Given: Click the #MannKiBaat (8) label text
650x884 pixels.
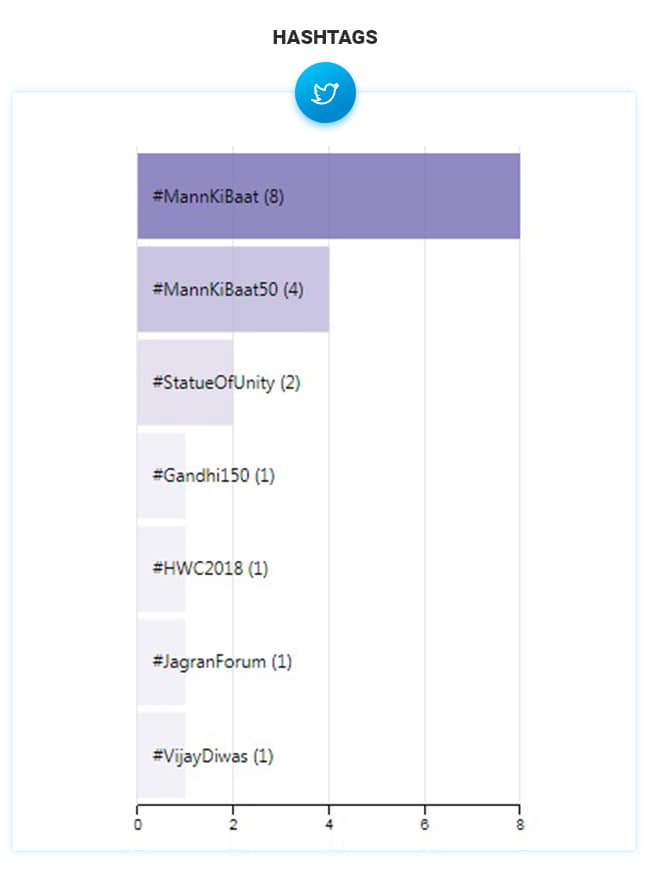Looking at the screenshot, I should [x=218, y=197].
